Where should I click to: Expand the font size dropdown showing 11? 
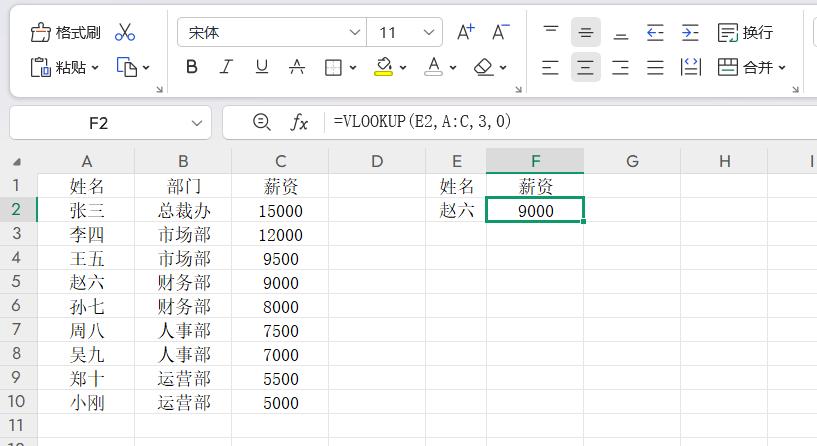[x=431, y=32]
